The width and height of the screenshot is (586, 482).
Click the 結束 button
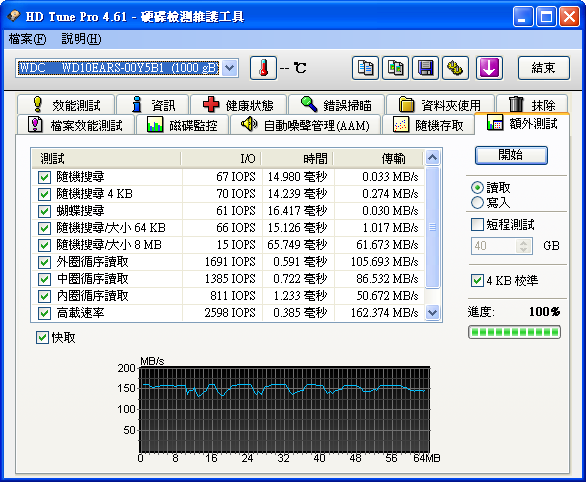click(x=544, y=68)
